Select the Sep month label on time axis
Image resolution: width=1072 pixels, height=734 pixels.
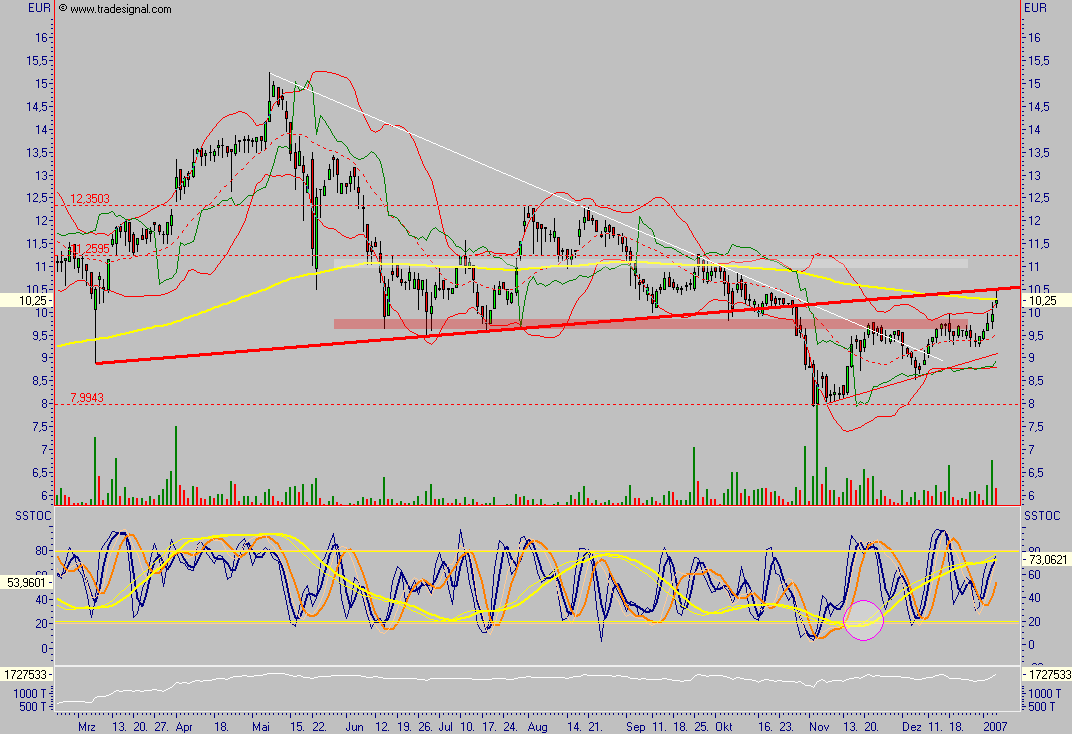click(635, 726)
